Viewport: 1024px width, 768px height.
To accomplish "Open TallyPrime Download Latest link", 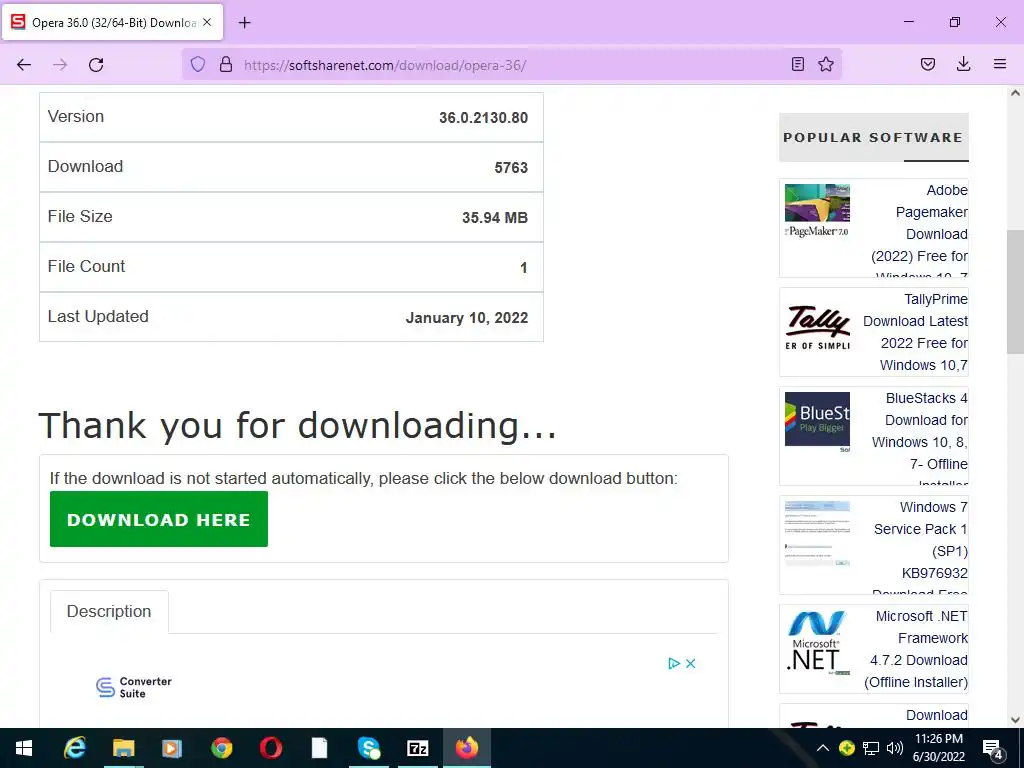I will [x=915, y=332].
